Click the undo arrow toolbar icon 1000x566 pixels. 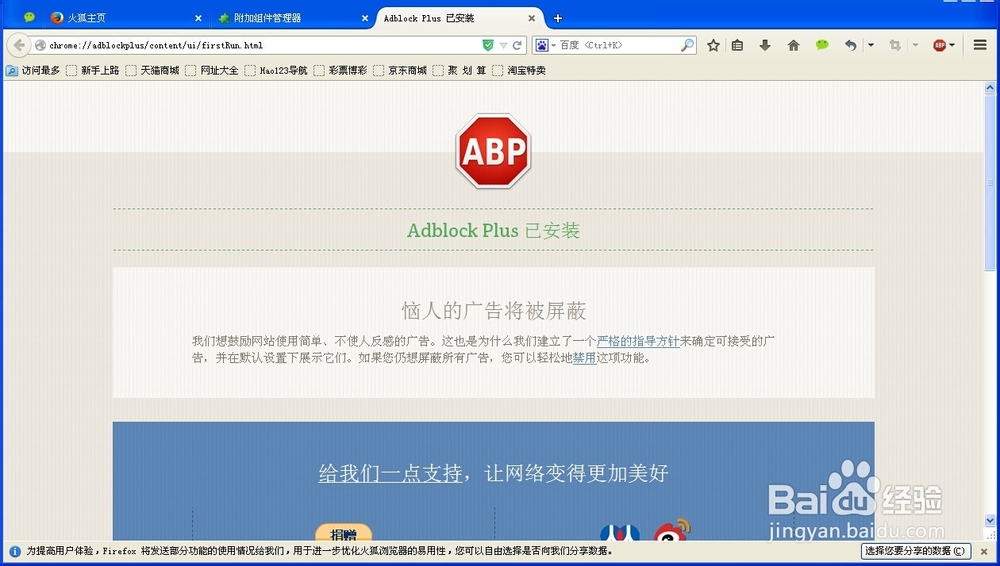click(x=850, y=45)
